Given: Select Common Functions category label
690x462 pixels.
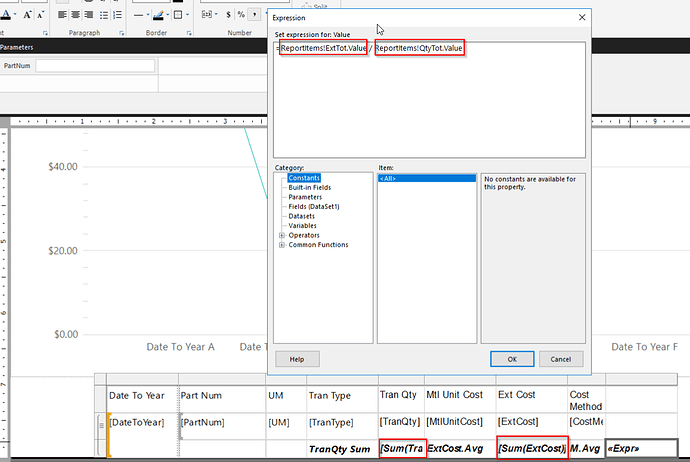Looking at the screenshot, I should pyautogui.click(x=318, y=245).
